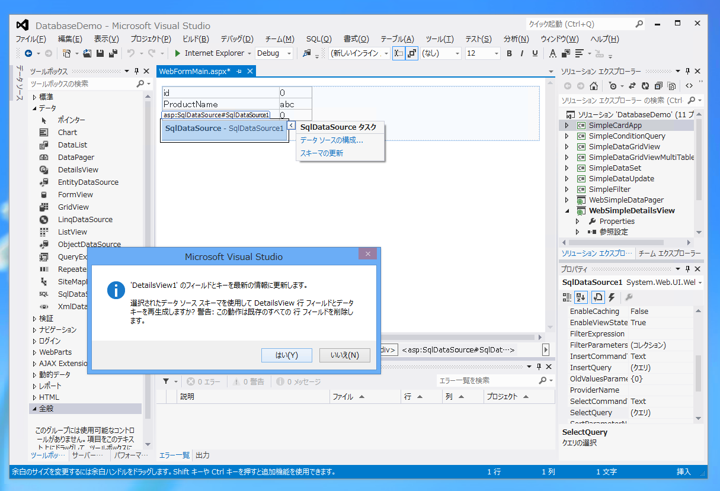The height and width of the screenshot is (491, 720).
Task: Click the Refresh icon in Solution Explorer
Action: (x=646, y=86)
